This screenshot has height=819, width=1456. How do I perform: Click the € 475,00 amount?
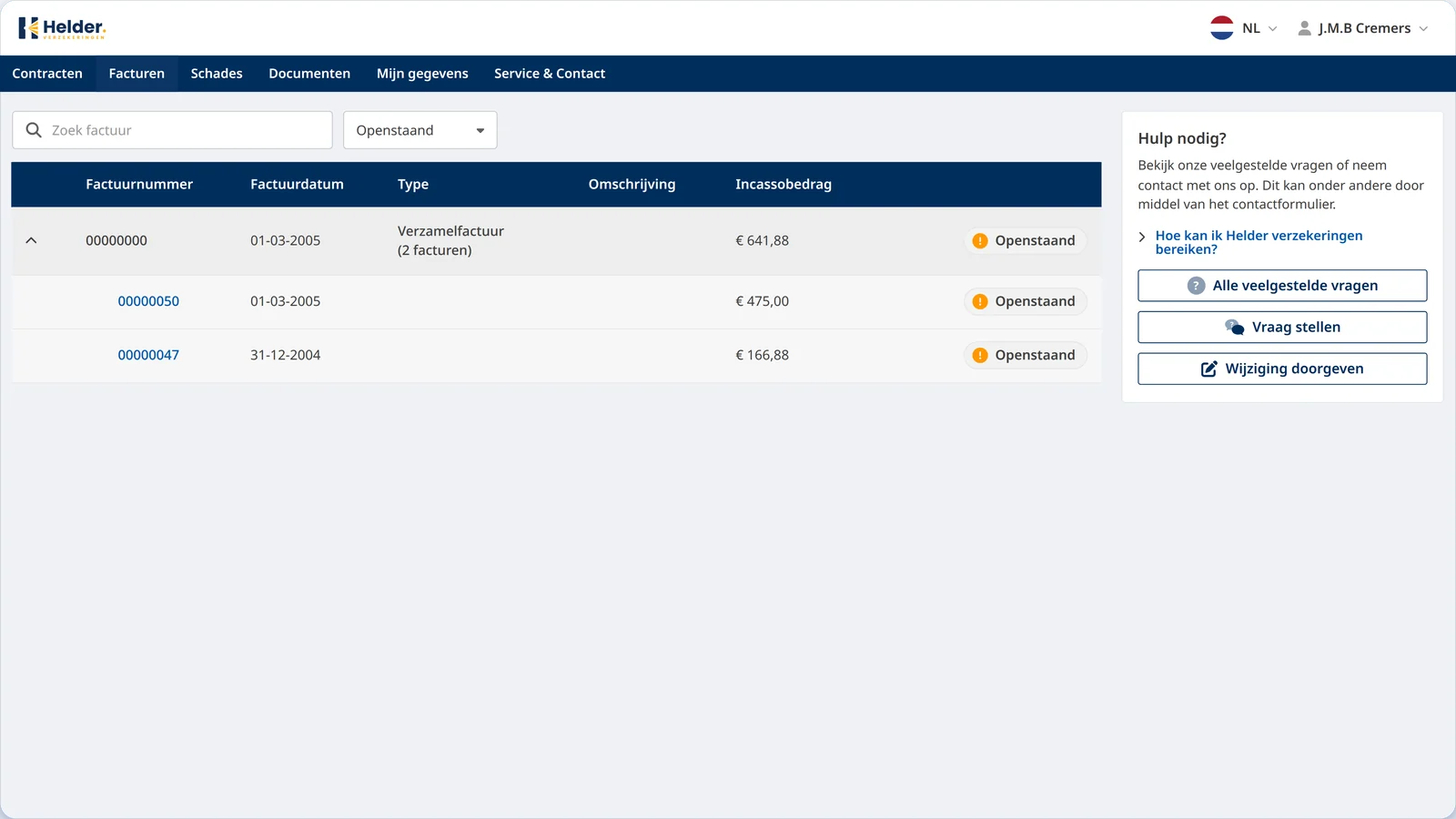coord(762,301)
